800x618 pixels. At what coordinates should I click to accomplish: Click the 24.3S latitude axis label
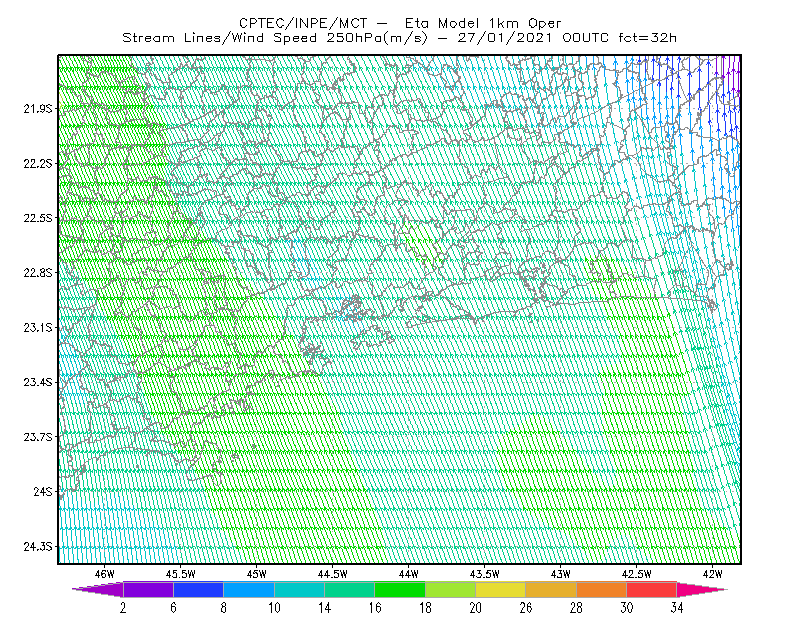point(38,547)
